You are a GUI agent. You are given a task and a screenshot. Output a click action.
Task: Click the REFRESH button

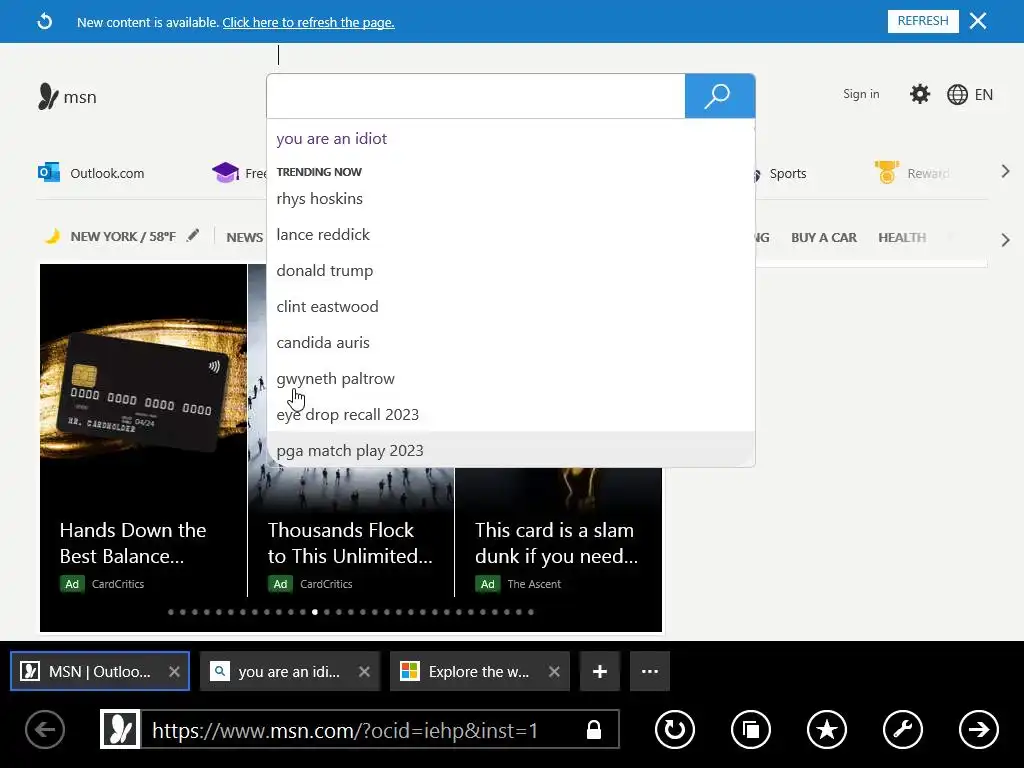pyautogui.click(x=923, y=21)
